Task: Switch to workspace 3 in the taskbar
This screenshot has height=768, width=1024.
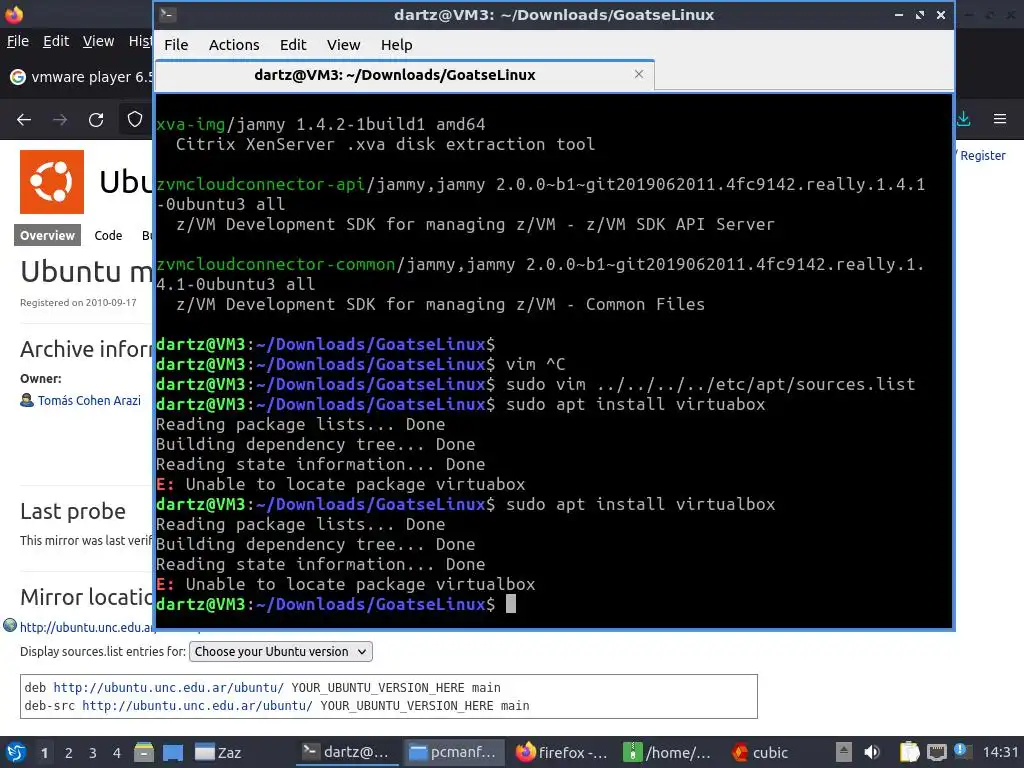Action: (93, 753)
